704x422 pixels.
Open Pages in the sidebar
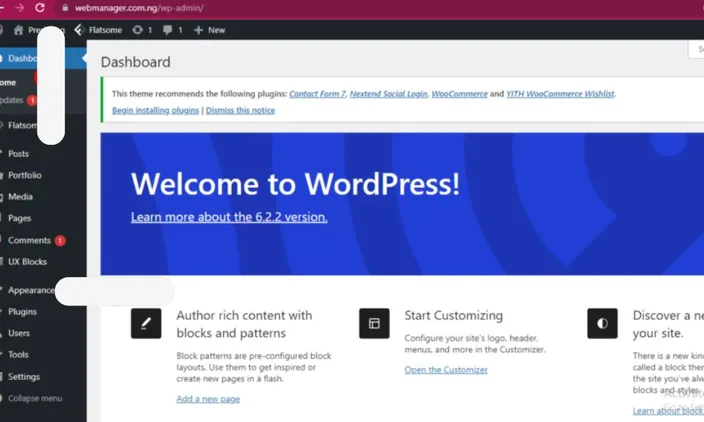(19, 218)
